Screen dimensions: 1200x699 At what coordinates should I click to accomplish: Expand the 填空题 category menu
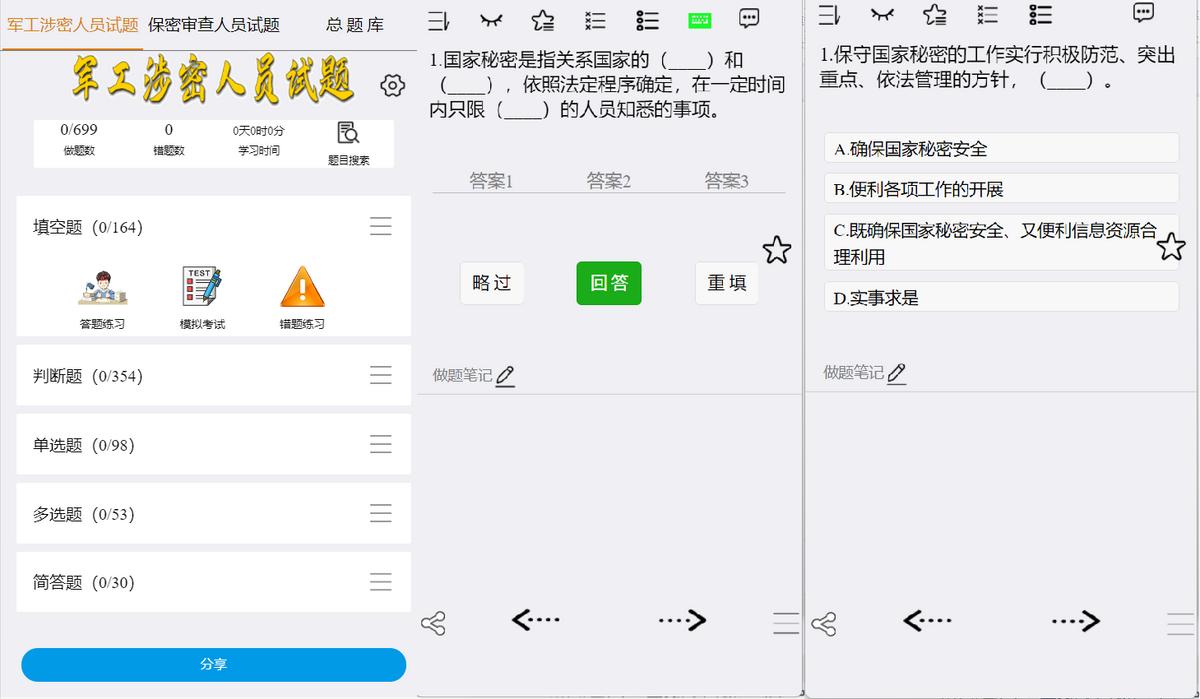tap(381, 226)
